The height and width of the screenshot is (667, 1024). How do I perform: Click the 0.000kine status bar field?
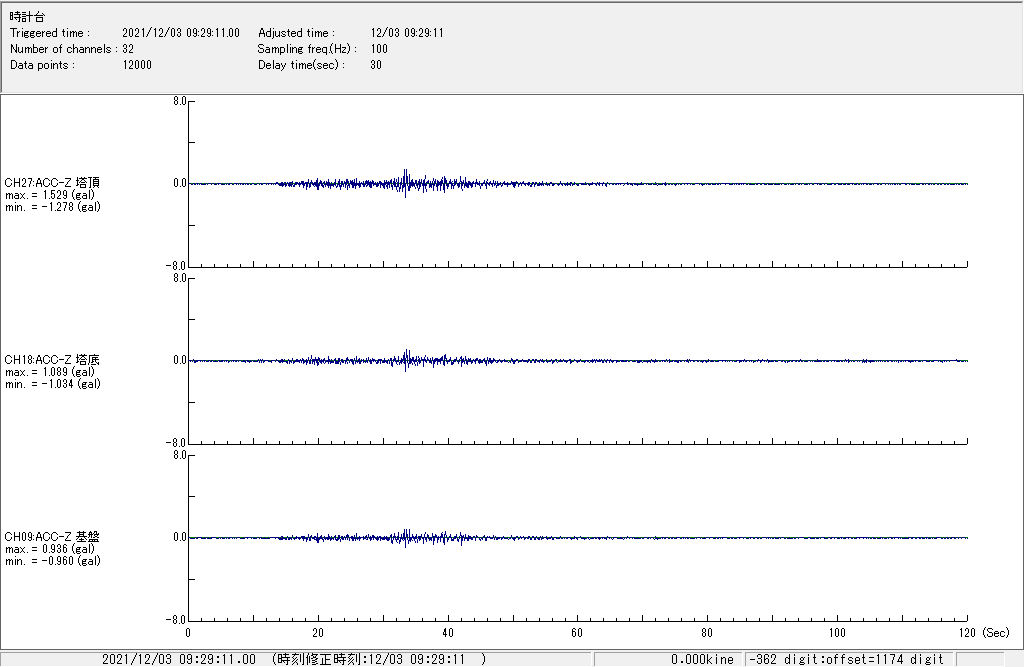point(702,659)
